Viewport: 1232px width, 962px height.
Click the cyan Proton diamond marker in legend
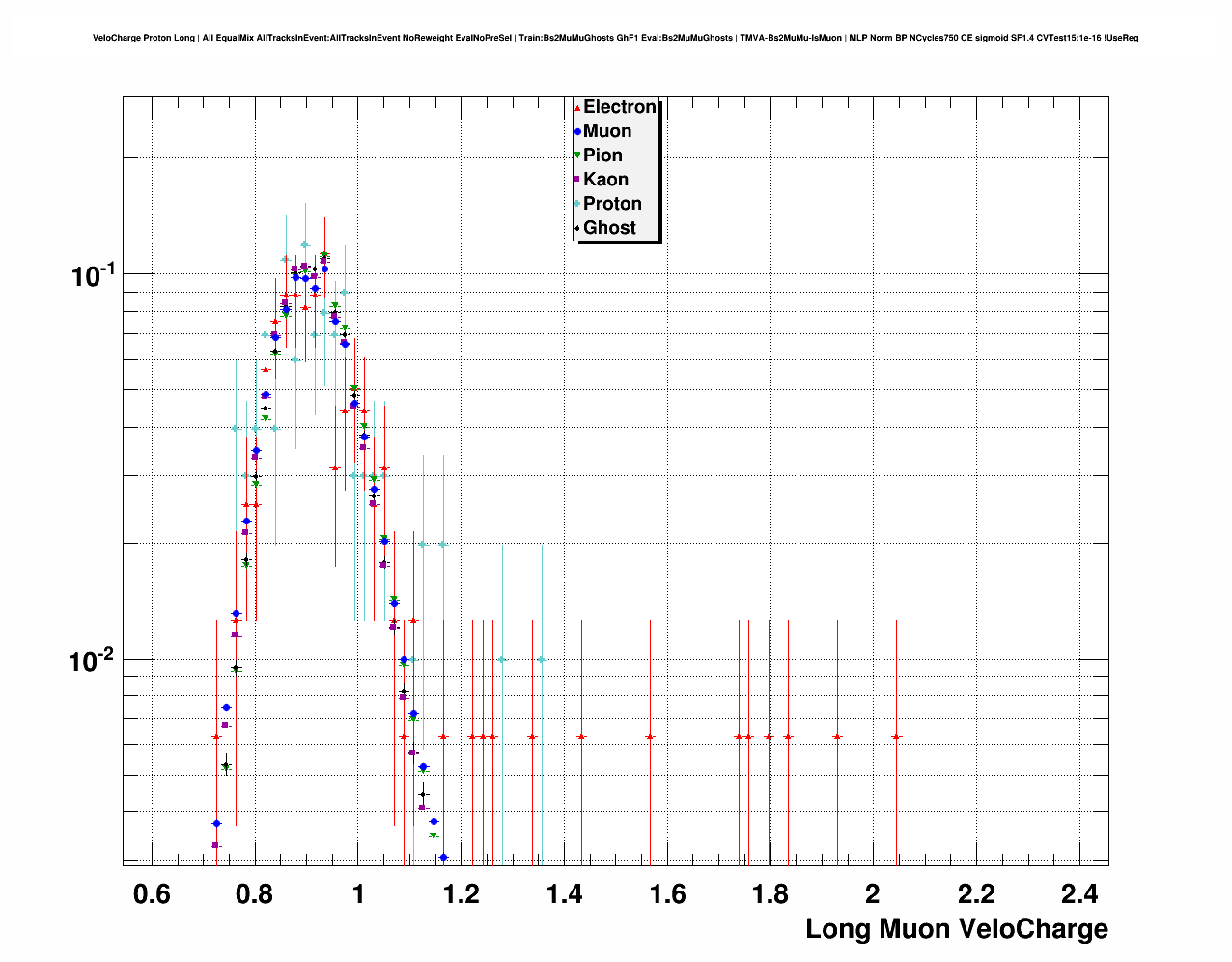tap(577, 204)
